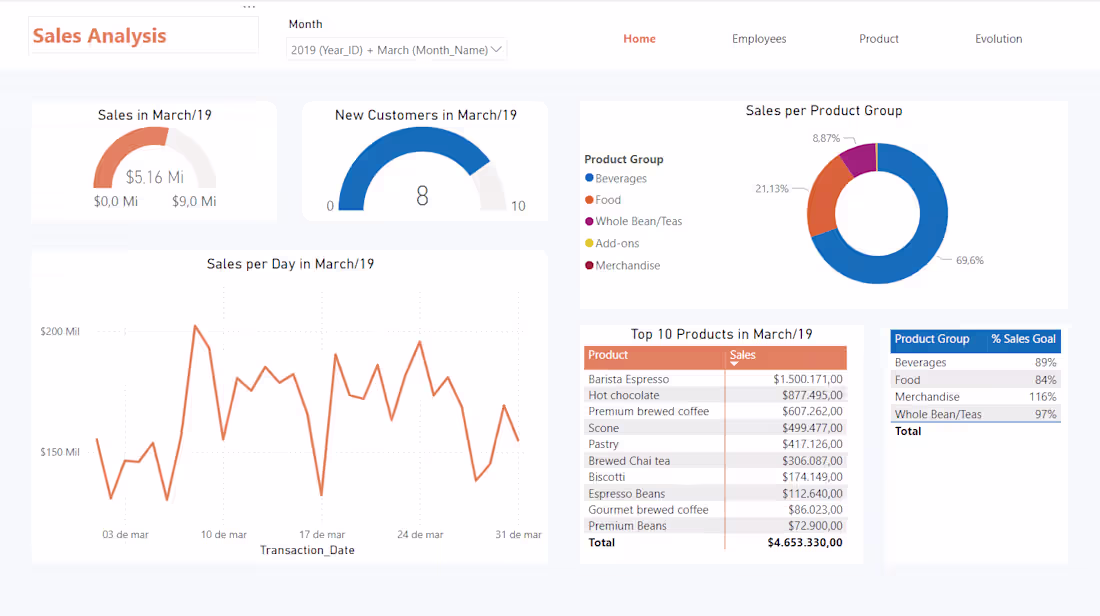This screenshot has height=616, width=1100.
Task: Open the Product page
Action: [878, 38]
